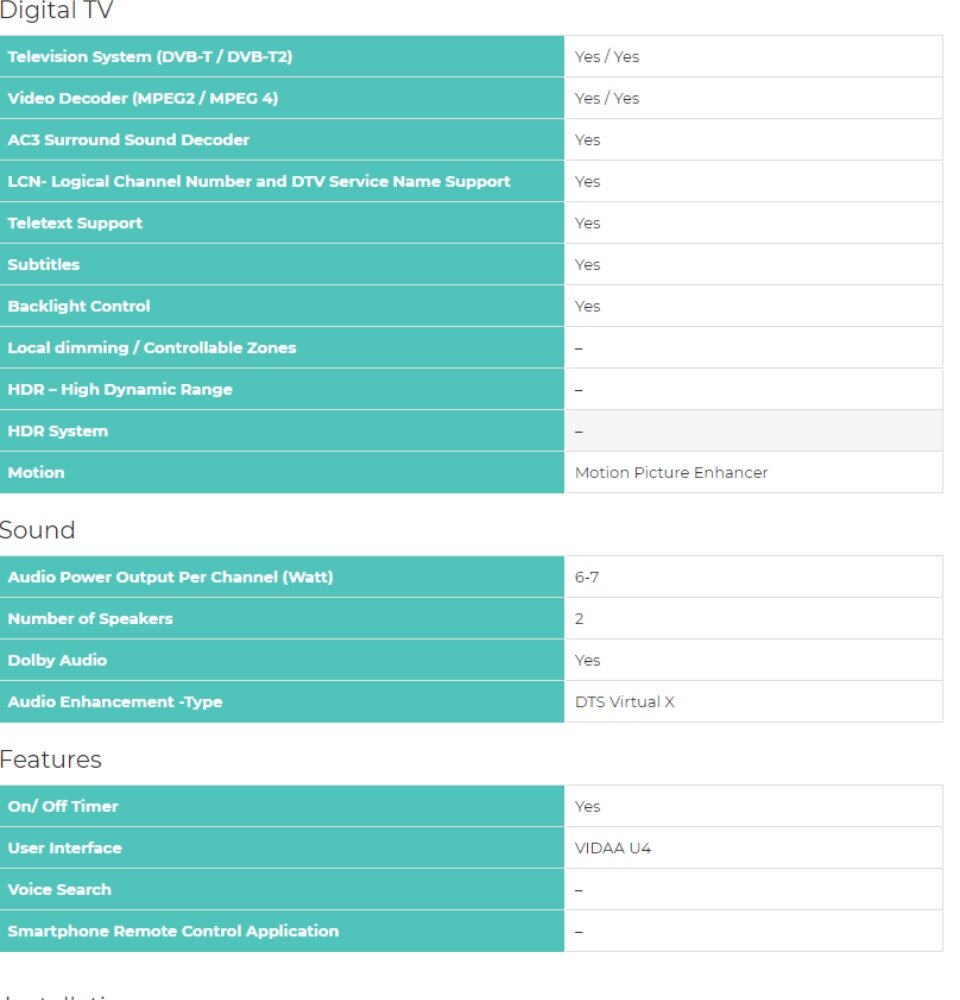This screenshot has height=1000, width=960.
Task: Select the 'LCN- Logical Channel Number' row label
Action: point(259,182)
